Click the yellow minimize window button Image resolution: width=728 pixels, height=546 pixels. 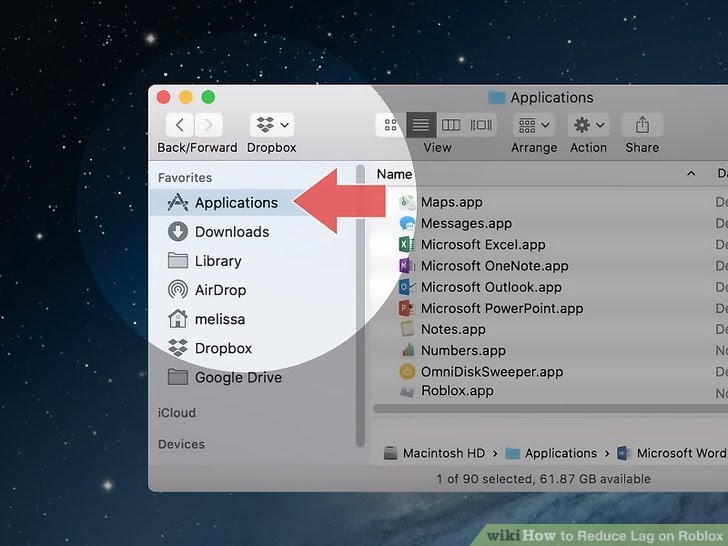pyautogui.click(x=186, y=97)
